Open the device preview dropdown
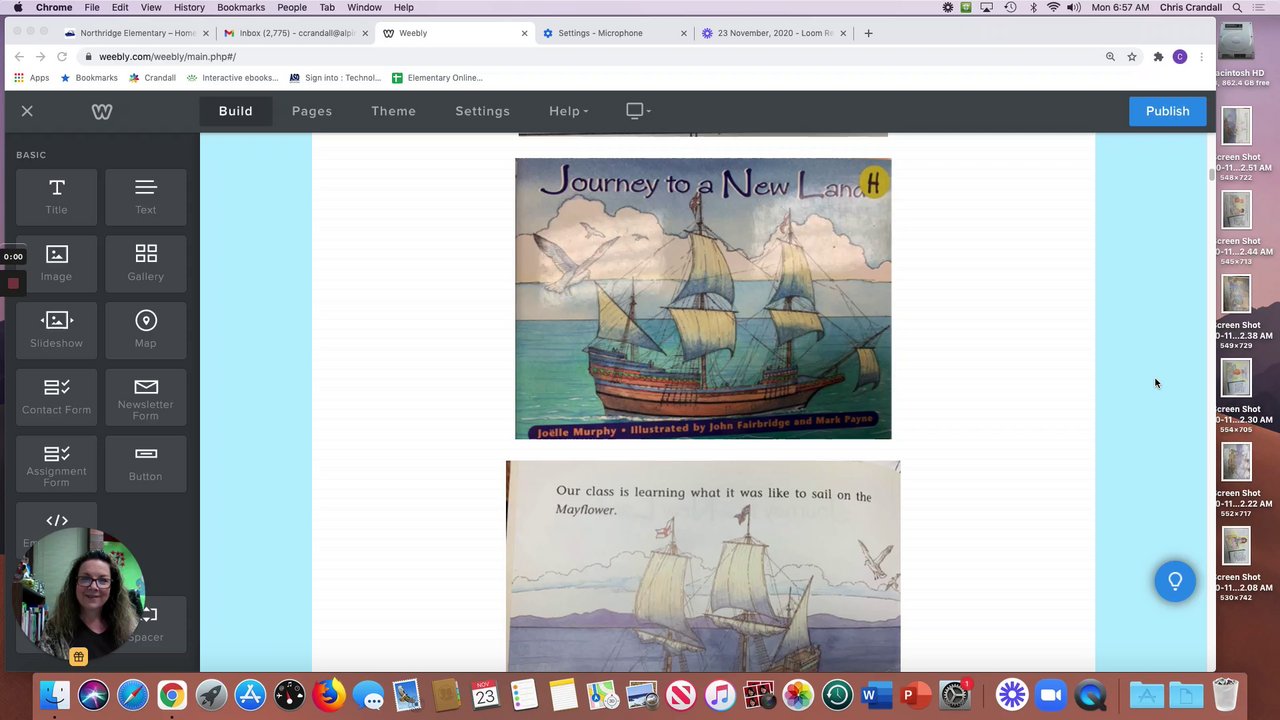Screen dimensions: 1280x720 [x=638, y=111]
